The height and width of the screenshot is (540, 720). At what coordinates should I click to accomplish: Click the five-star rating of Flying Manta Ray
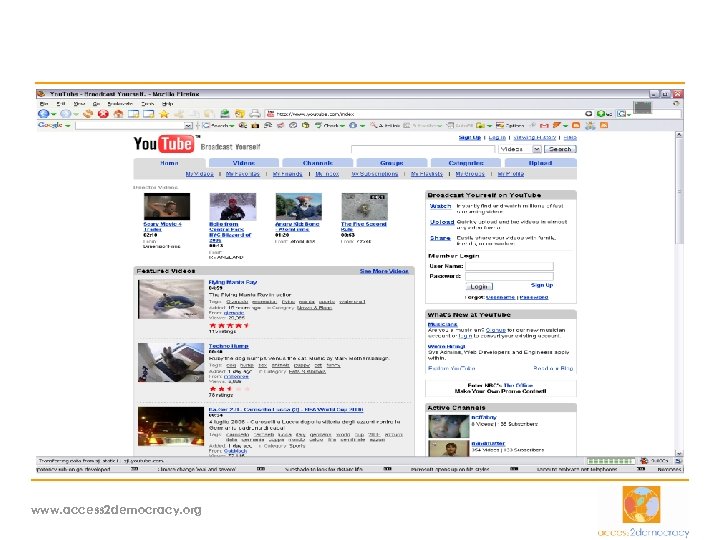click(229, 326)
